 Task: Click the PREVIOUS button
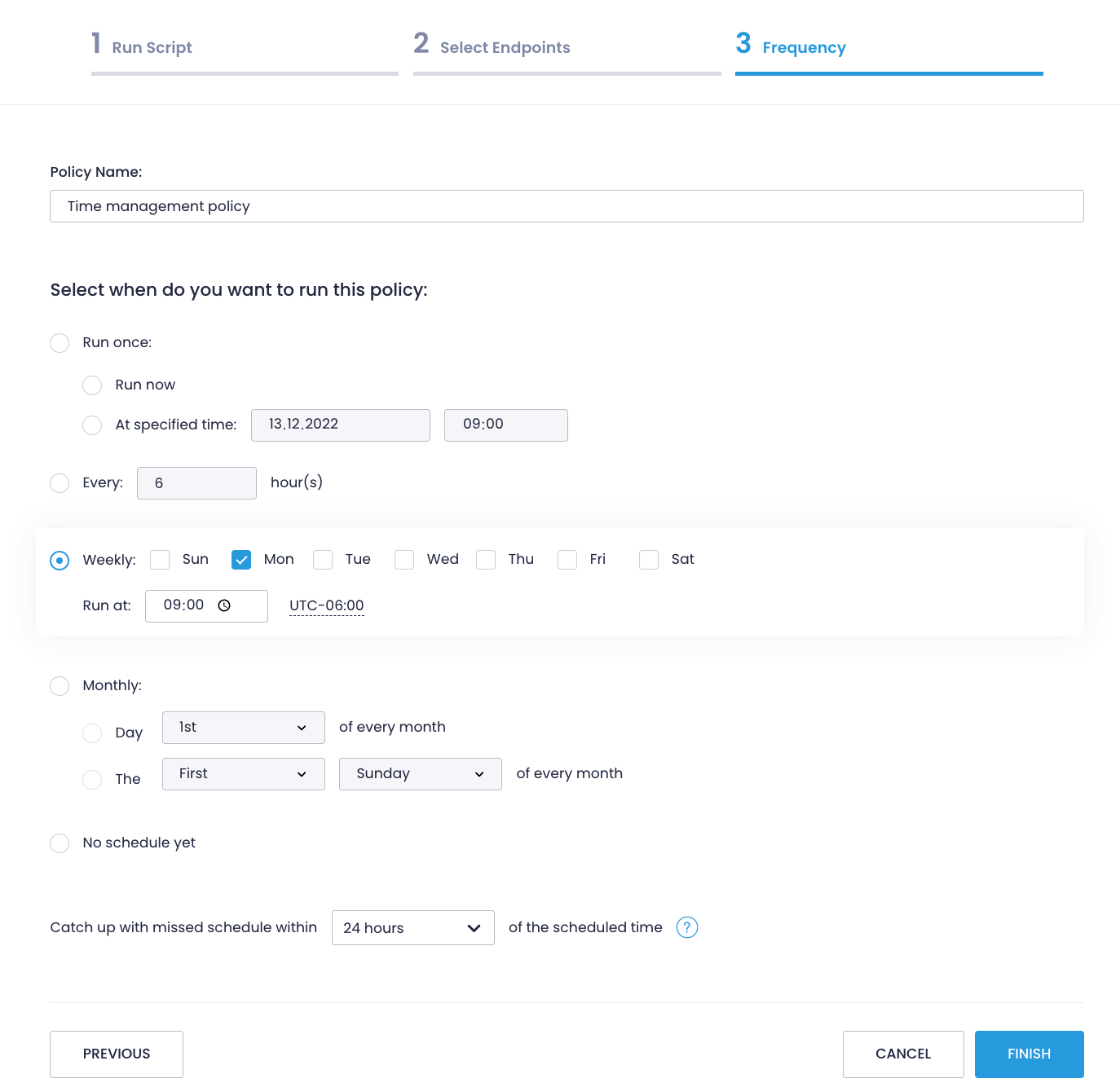117,1054
